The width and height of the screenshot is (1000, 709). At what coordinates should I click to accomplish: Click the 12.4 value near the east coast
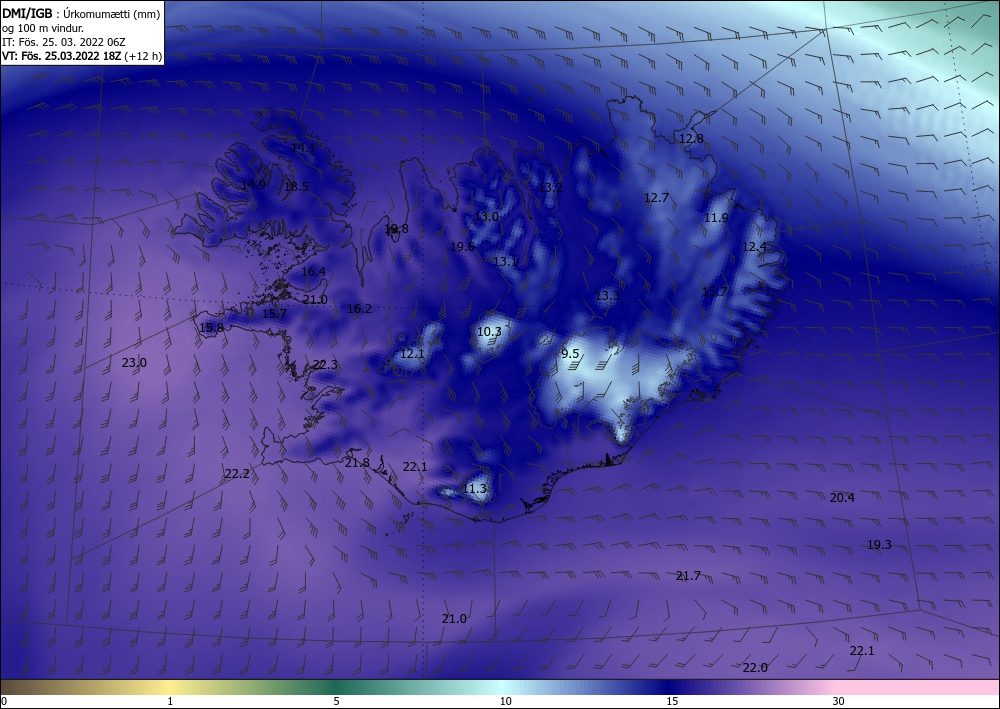[754, 246]
